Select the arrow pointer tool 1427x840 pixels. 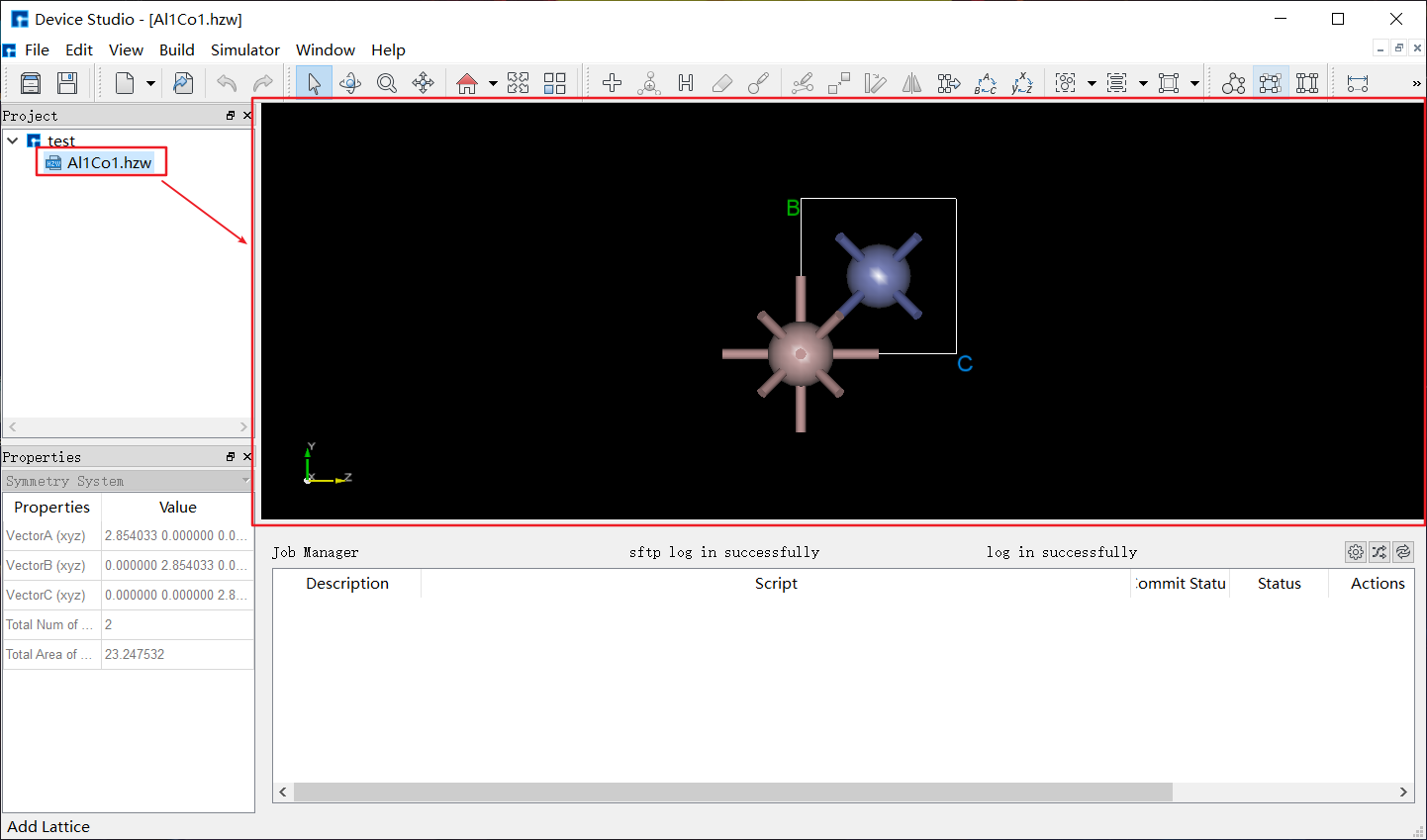[x=314, y=83]
